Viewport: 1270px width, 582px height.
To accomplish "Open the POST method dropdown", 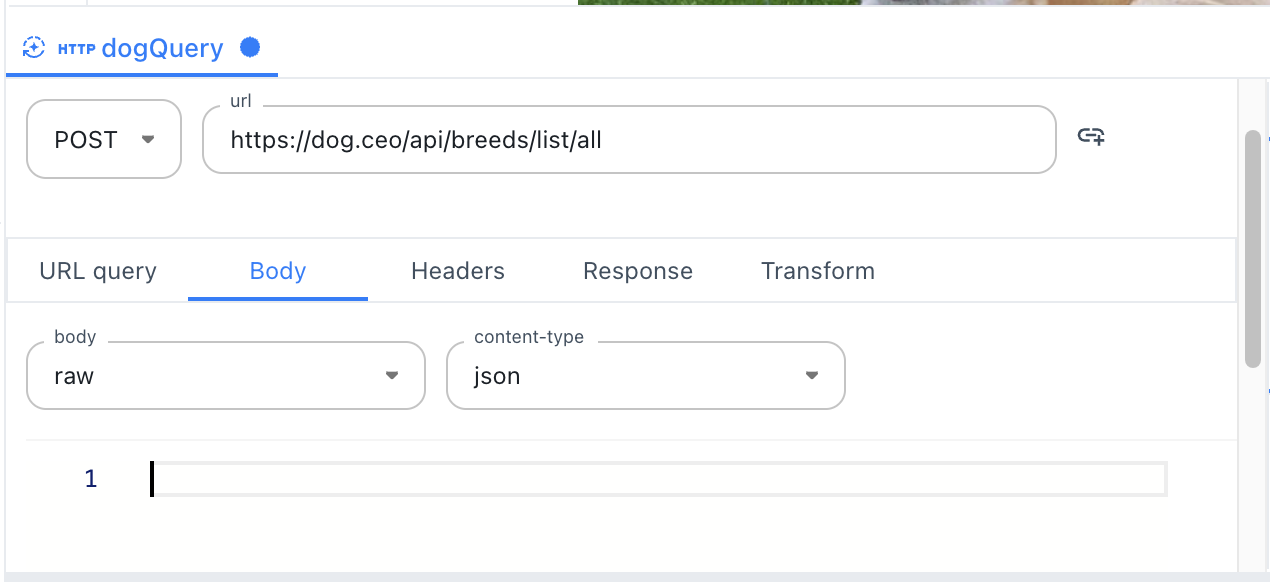I will pos(103,139).
